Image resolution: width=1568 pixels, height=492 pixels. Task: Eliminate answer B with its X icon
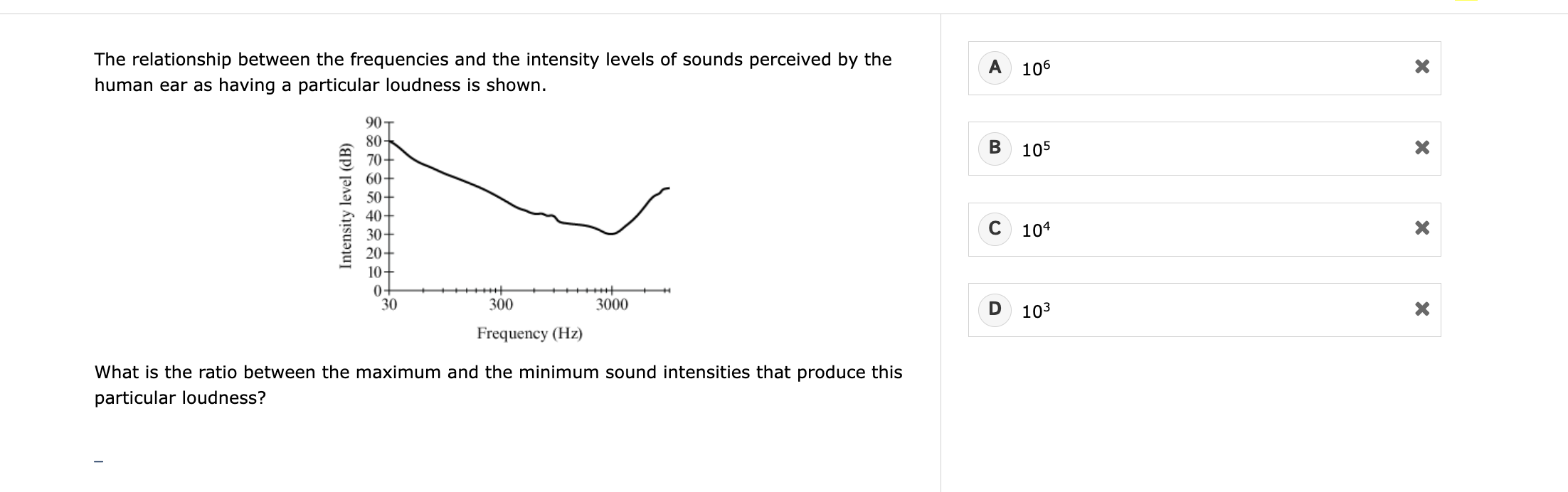[x=1421, y=148]
